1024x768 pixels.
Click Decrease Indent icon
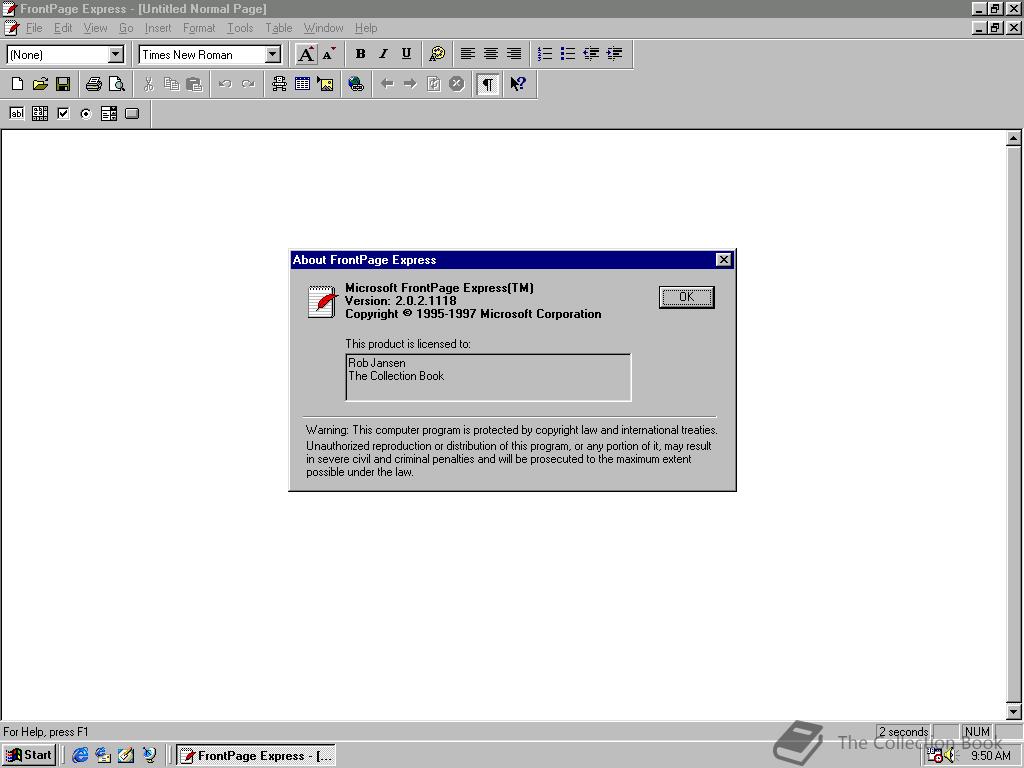pos(591,54)
